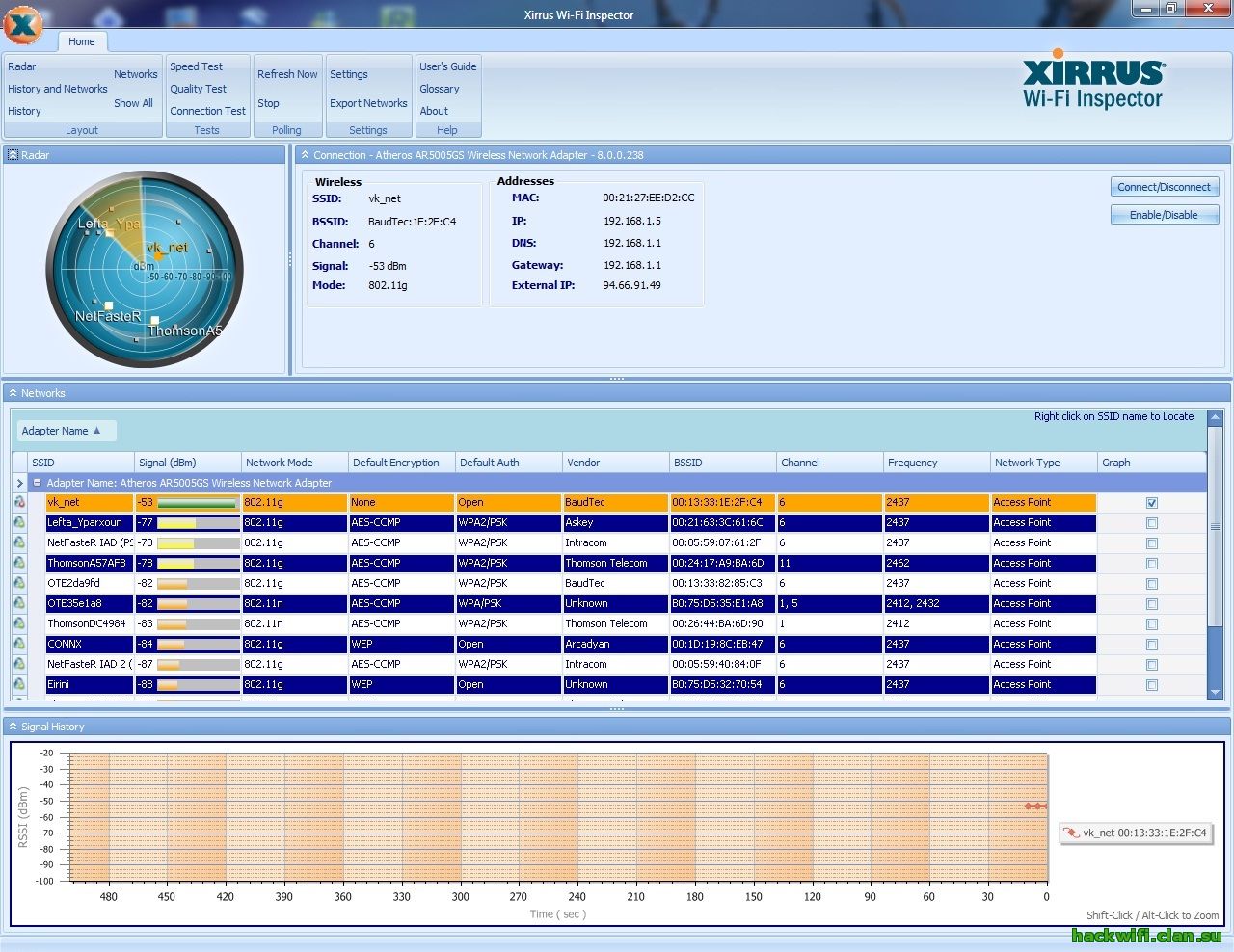Click the vk_net signal strength bar
The height and width of the screenshot is (952, 1234).
click(x=198, y=503)
